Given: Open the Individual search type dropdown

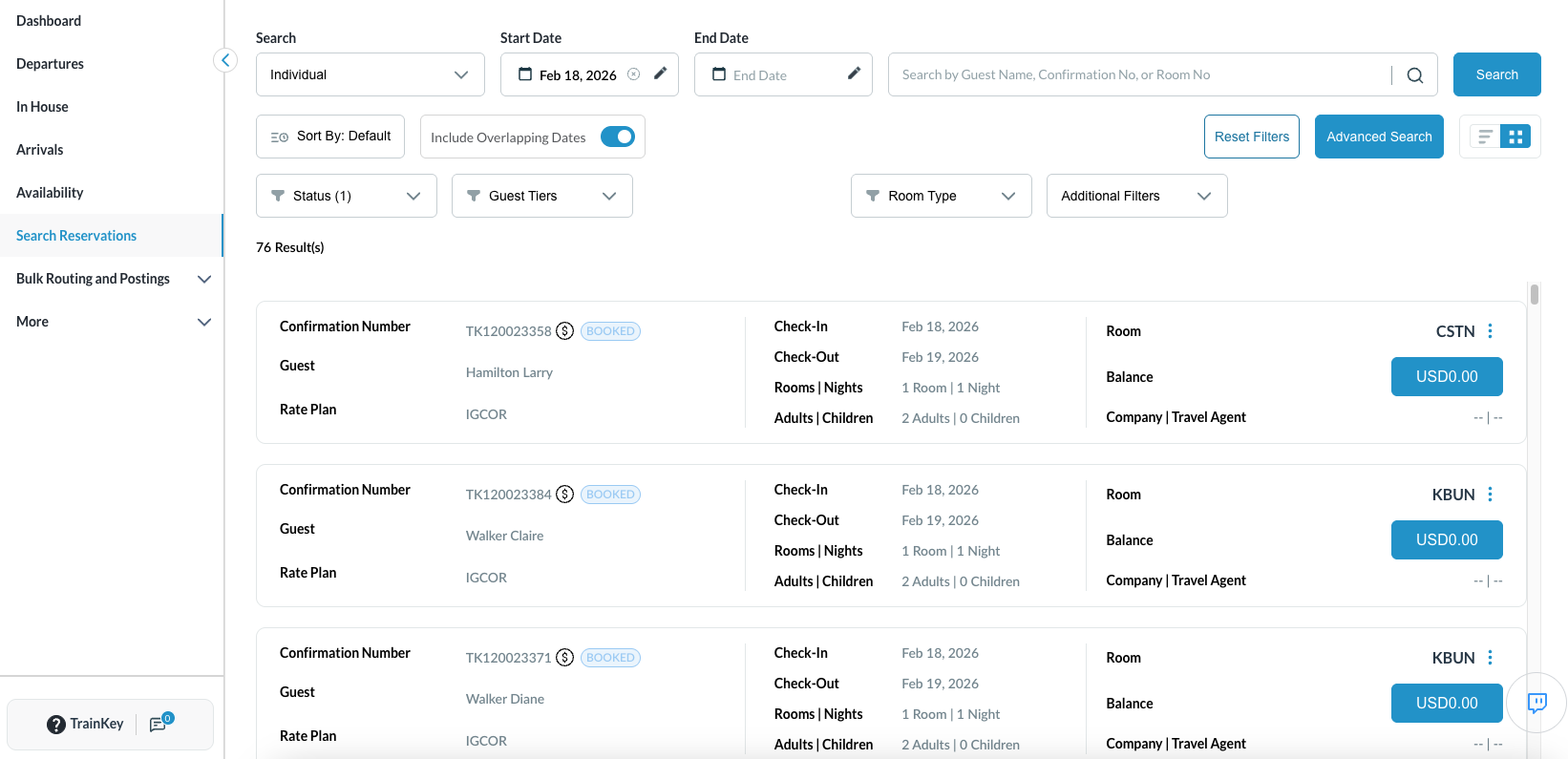Looking at the screenshot, I should 370,74.
